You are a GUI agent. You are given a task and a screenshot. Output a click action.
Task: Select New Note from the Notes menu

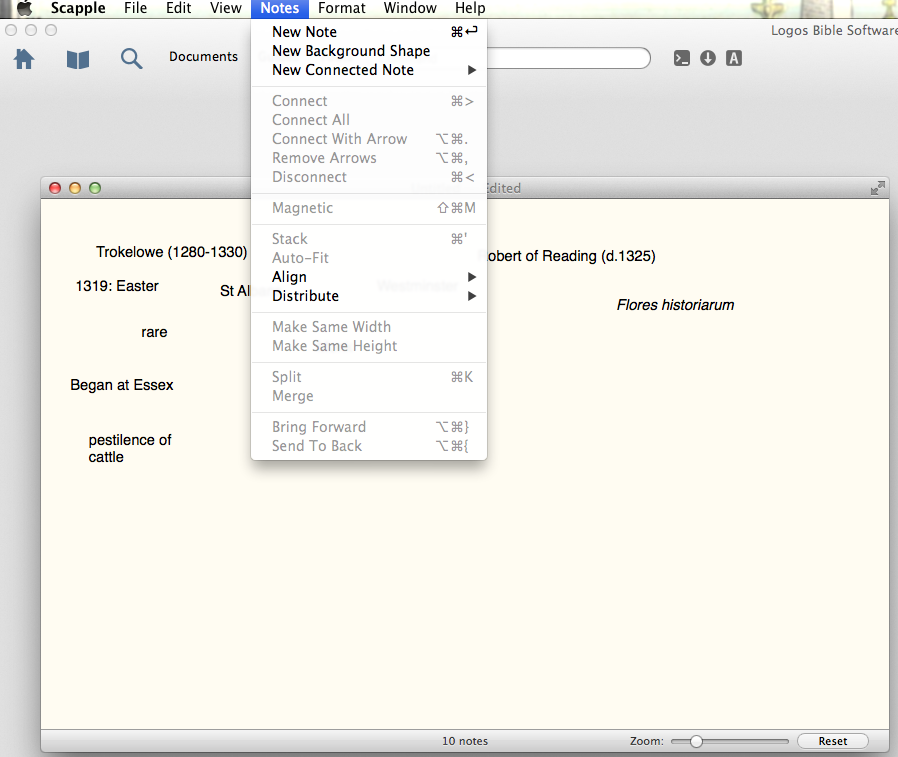pyautogui.click(x=303, y=31)
